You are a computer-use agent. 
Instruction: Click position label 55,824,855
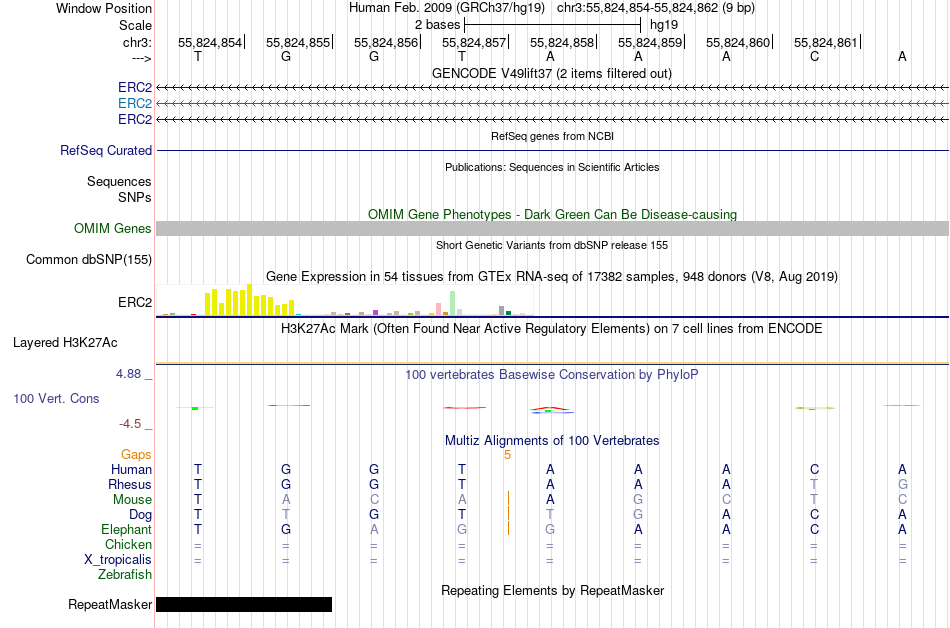(x=298, y=42)
